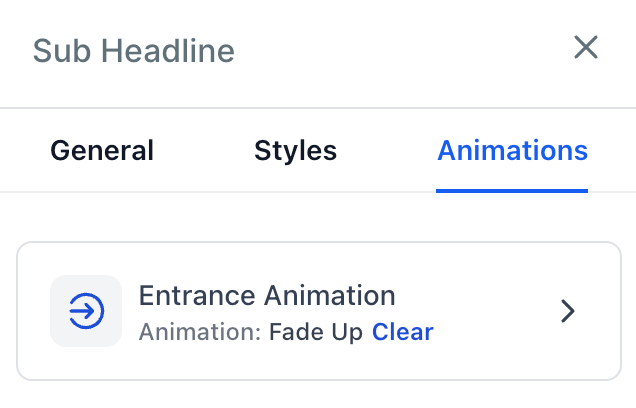The height and width of the screenshot is (408, 636).
Task: Click the 'Animation: Fade Up' subtitle
Action: pos(251,332)
